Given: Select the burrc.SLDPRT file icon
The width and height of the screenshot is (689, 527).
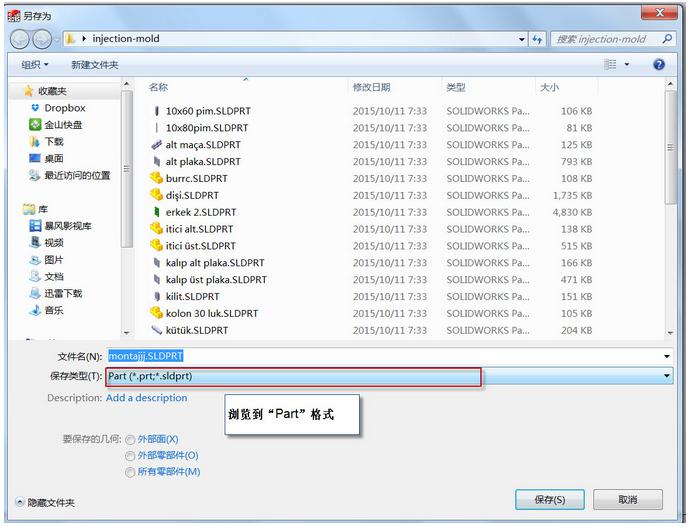Looking at the screenshot, I should click(x=156, y=178).
